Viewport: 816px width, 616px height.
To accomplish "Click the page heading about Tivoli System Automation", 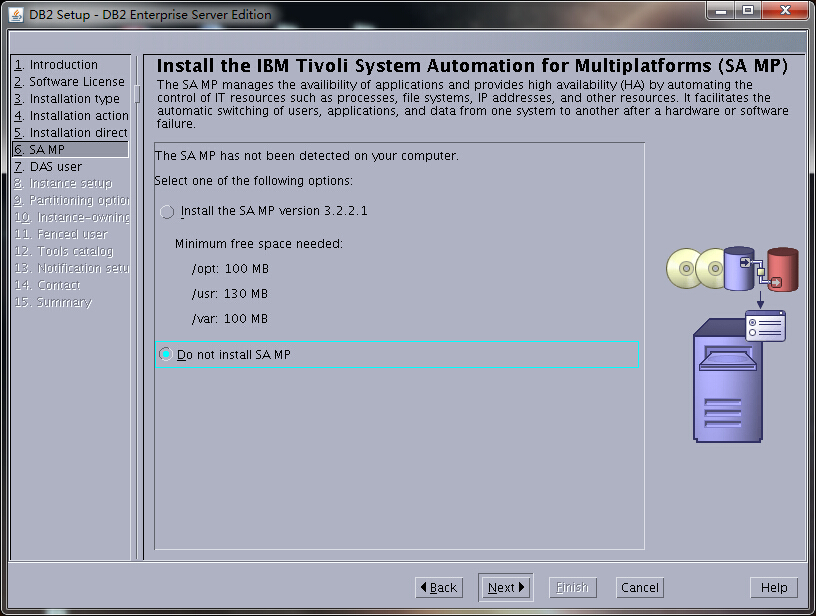I will pyautogui.click(x=472, y=66).
